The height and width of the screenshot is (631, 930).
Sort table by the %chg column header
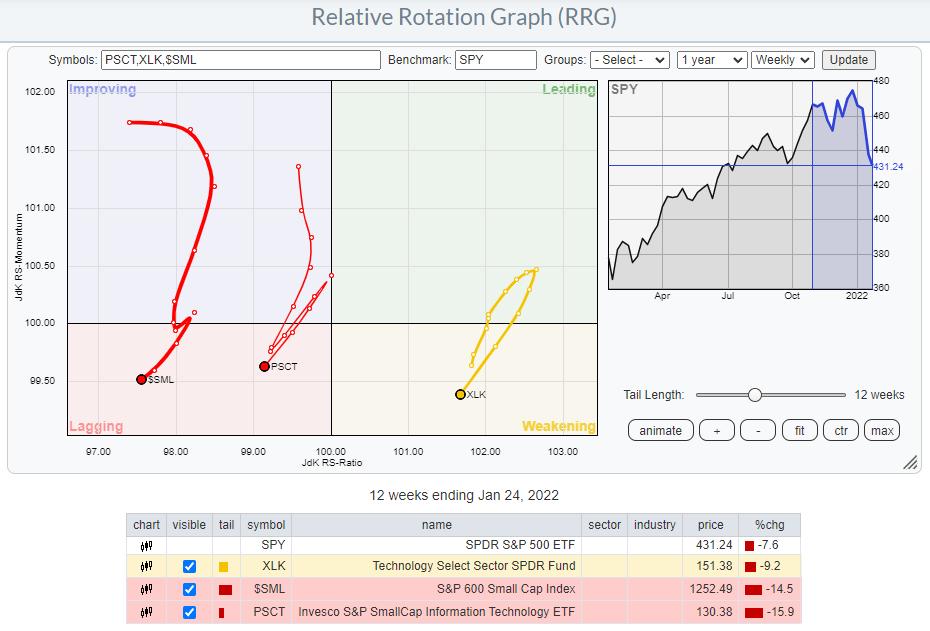click(769, 524)
